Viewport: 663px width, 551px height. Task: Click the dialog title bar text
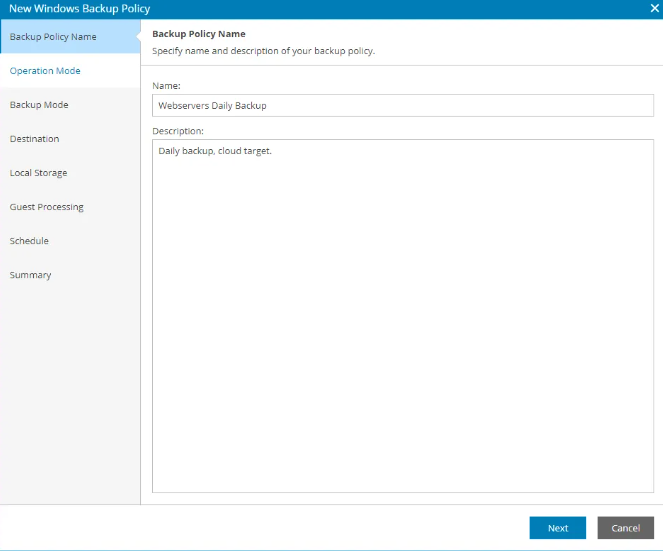coord(80,9)
